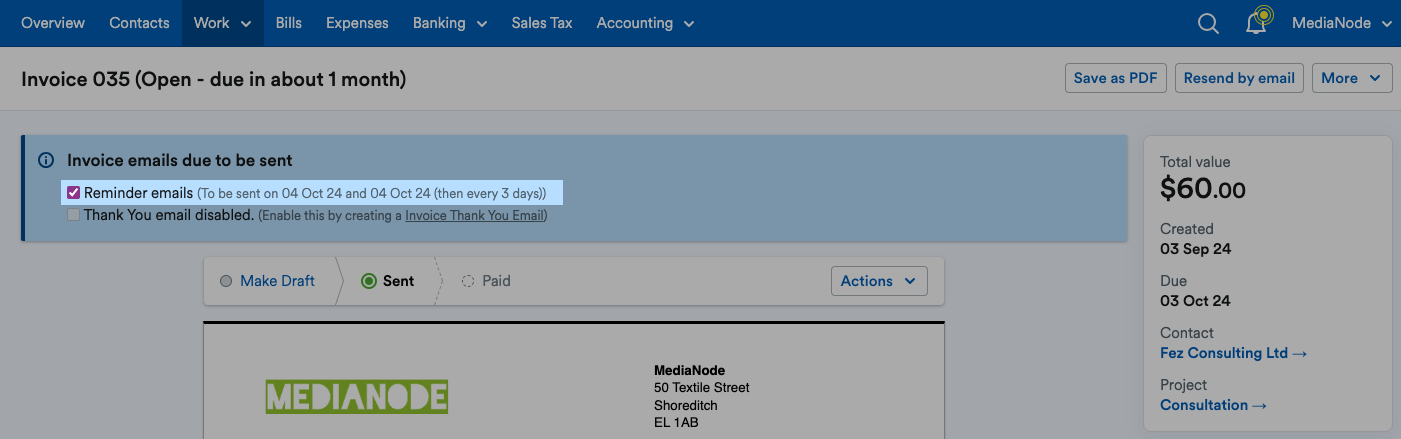Click Resend by email button
This screenshot has height=439, width=1401.
click(x=1239, y=78)
